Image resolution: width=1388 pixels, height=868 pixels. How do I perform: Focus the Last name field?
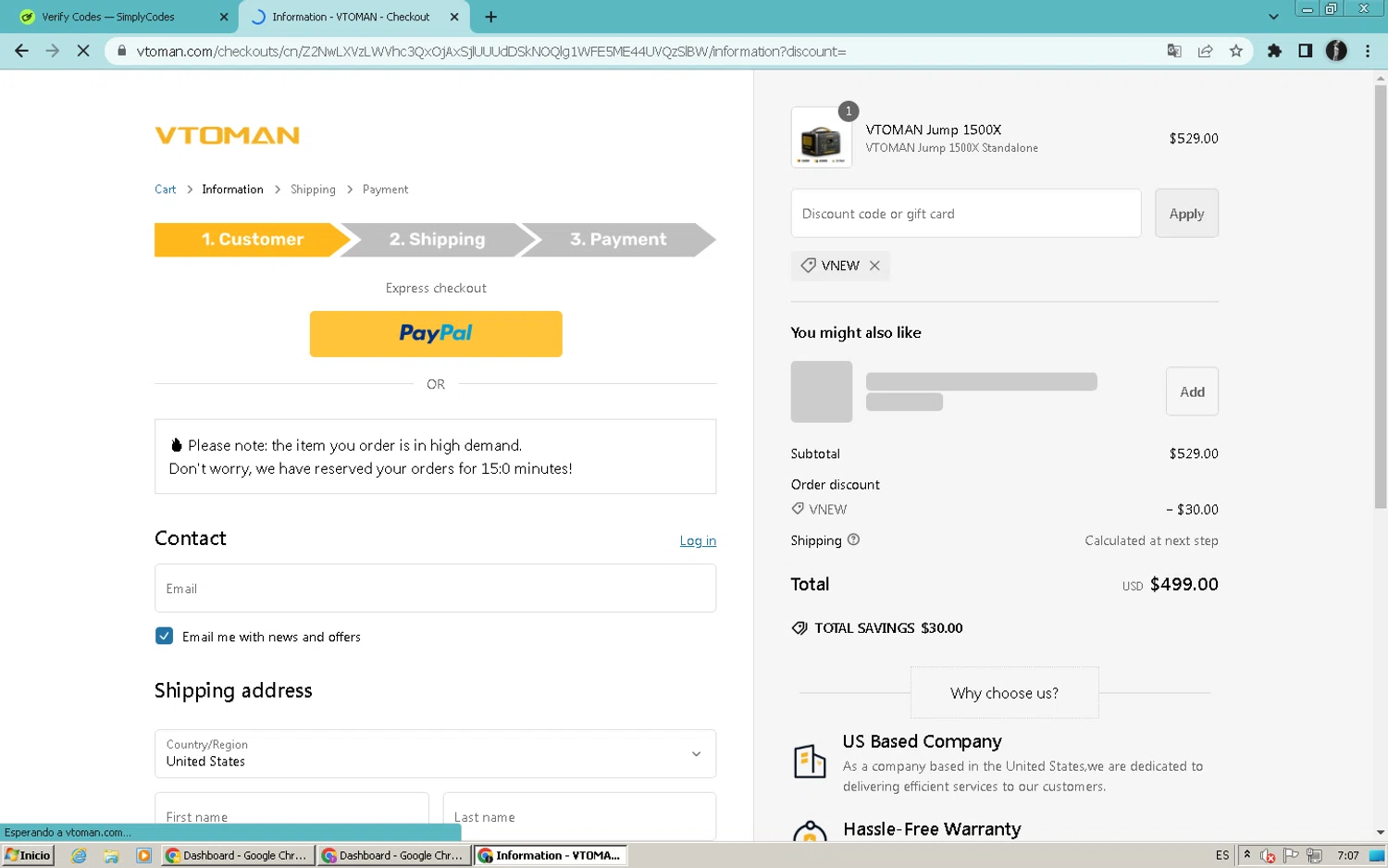tap(579, 816)
